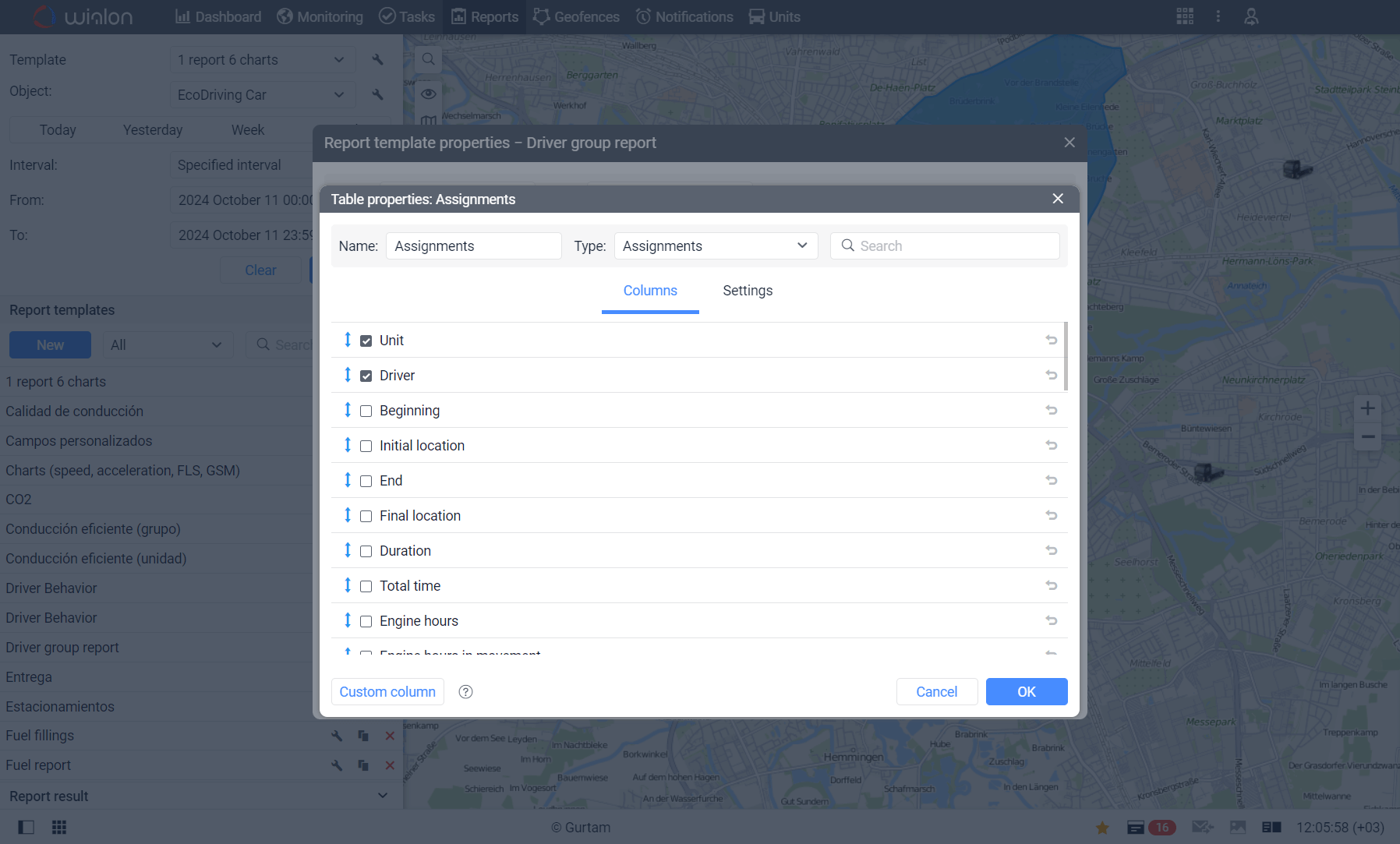Check the Engine hours column
The height and width of the screenshot is (844, 1400).
(366, 621)
